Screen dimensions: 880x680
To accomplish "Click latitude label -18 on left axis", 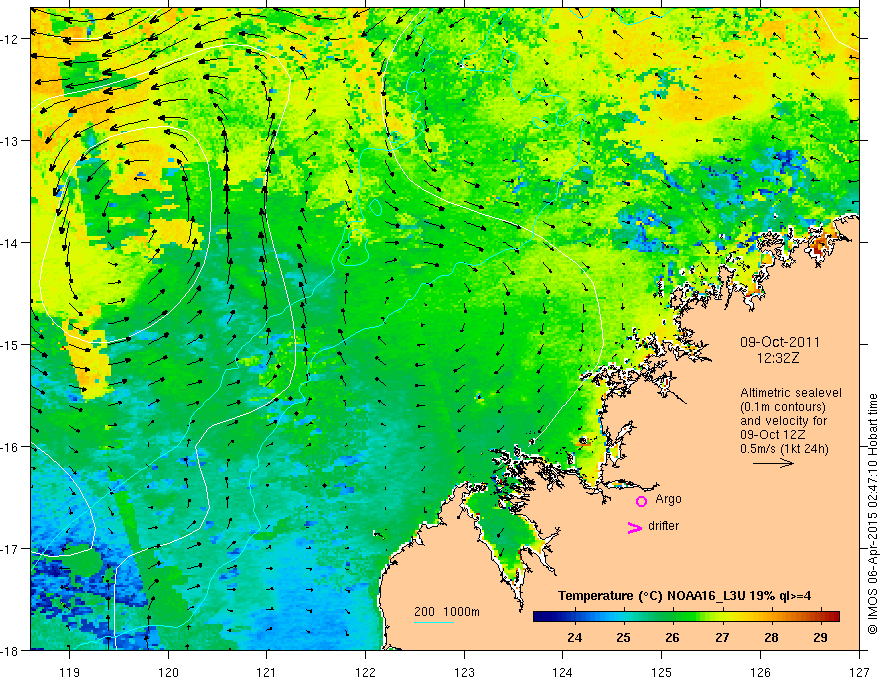I will (12, 650).
